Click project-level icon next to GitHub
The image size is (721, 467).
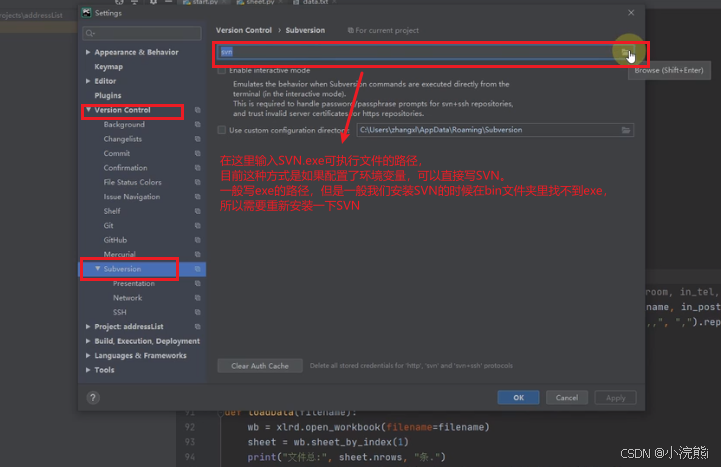pyautogui.click(x=198, y=240)
